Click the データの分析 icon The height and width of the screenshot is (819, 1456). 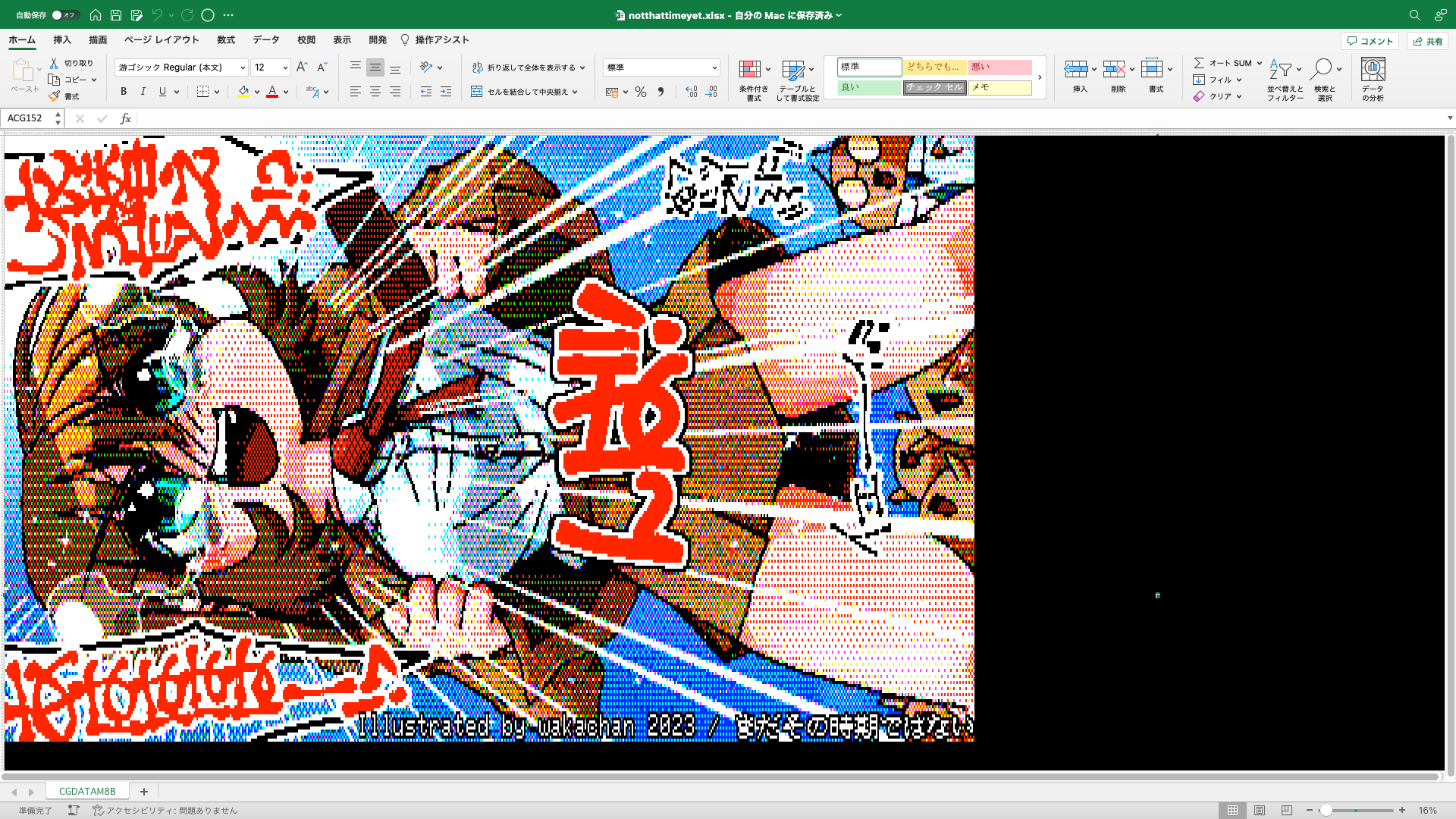pos(1373,70)
